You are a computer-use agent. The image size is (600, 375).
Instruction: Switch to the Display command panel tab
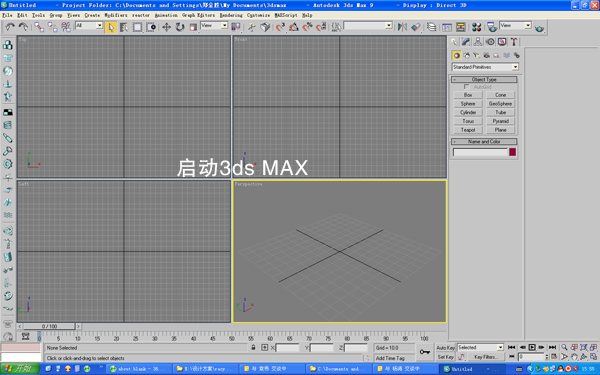pos(502,42)
